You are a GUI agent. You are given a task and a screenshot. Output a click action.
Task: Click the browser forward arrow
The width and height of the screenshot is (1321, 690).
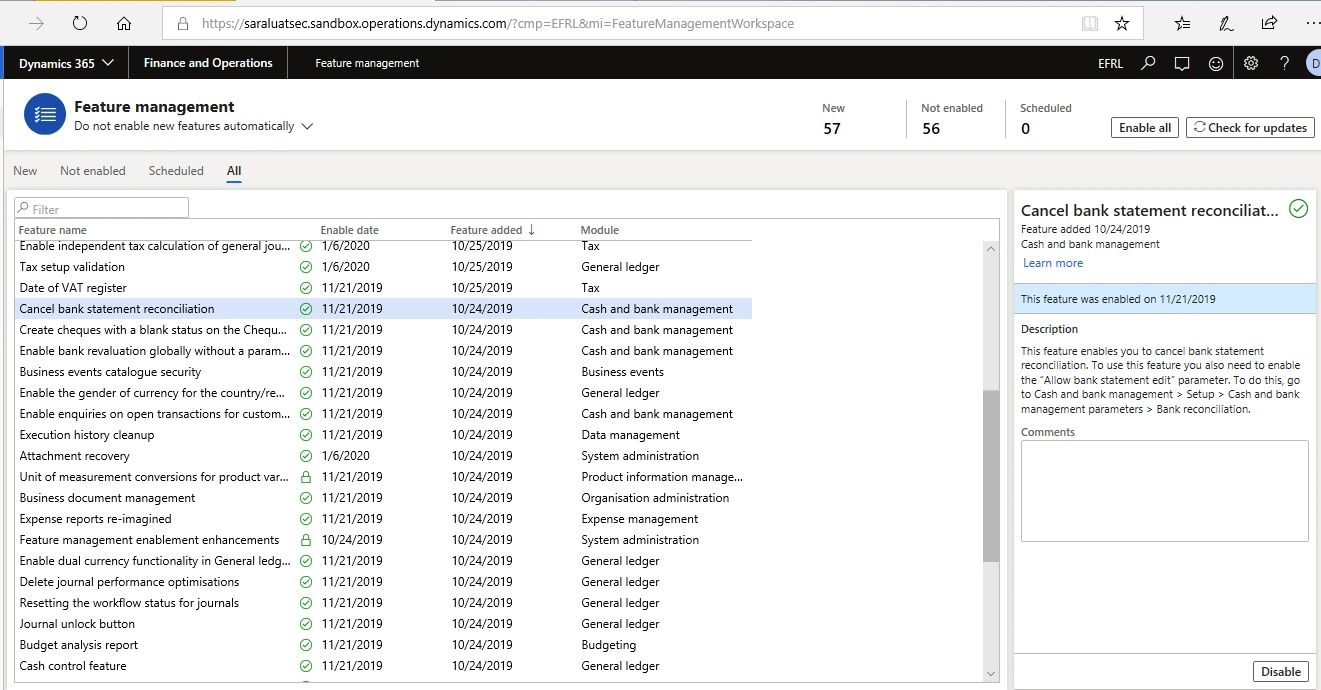pyautogui.click(x=37, y=23)
